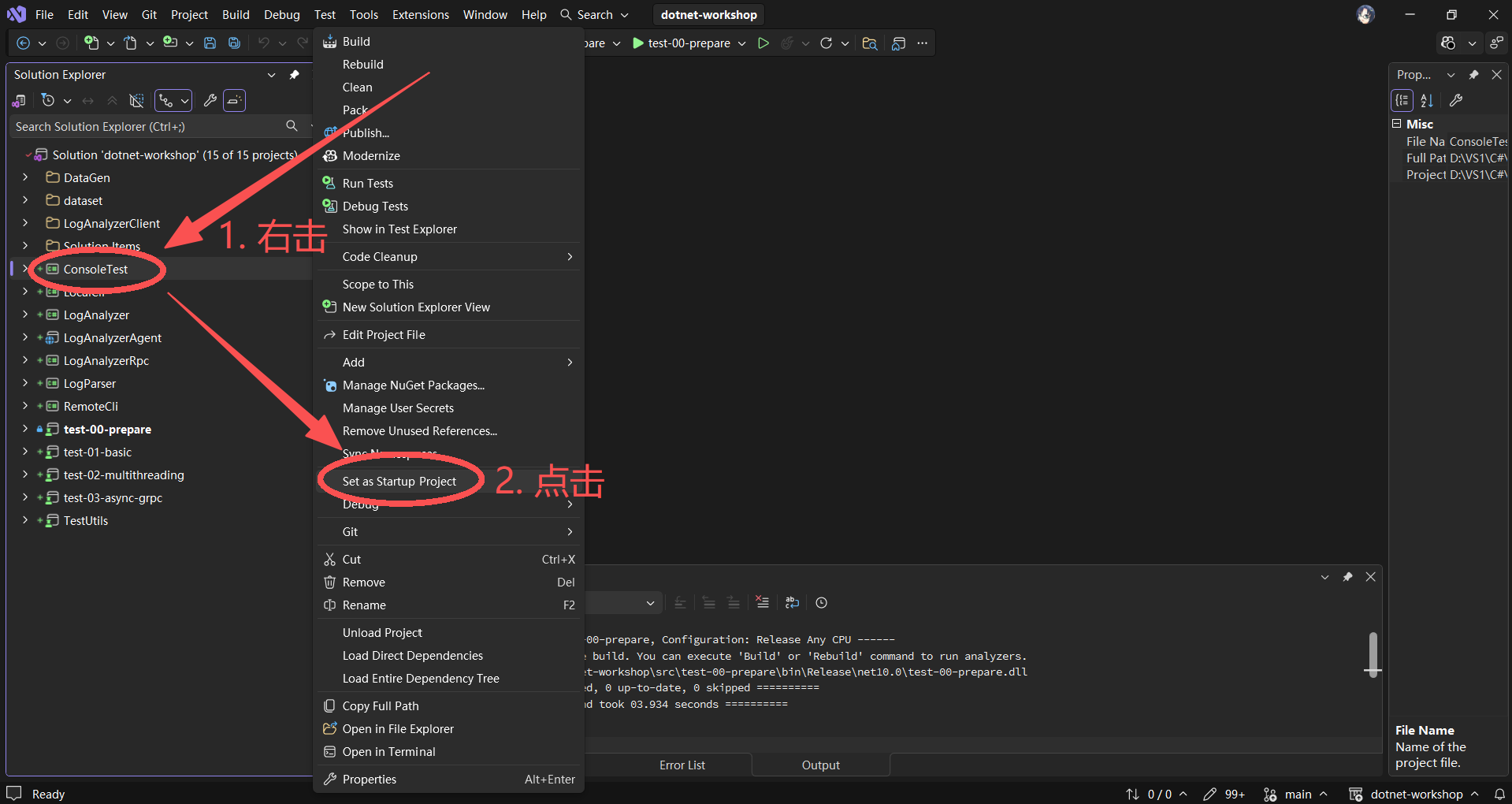Toggle Preview Selected Items button

(234, 100)
